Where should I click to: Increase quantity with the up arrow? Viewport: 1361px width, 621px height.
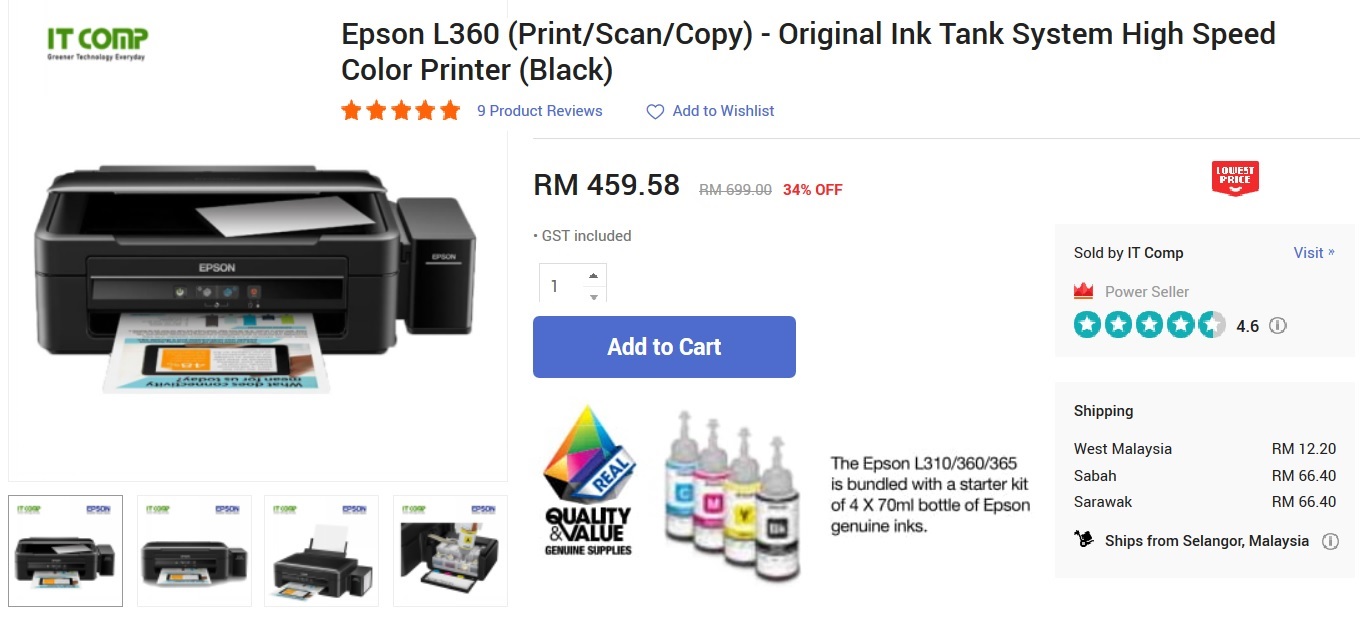point(593,275)
